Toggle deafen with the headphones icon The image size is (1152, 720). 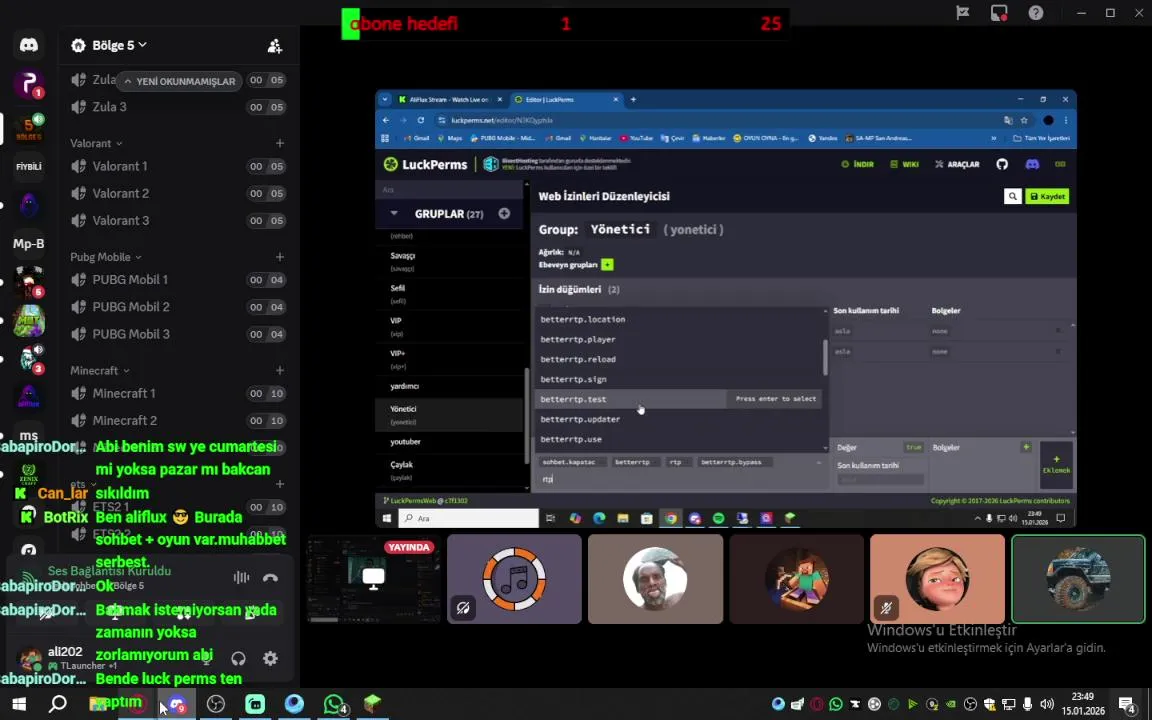[238, 658]
